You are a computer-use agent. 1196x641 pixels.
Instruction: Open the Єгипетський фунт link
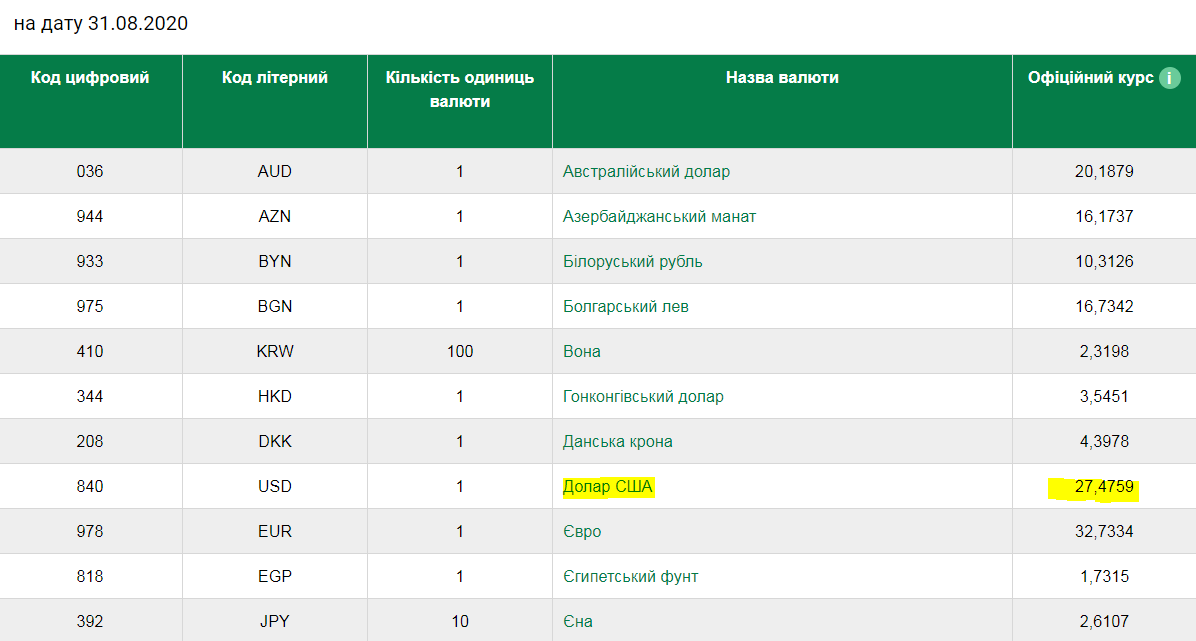coord(630,576)
